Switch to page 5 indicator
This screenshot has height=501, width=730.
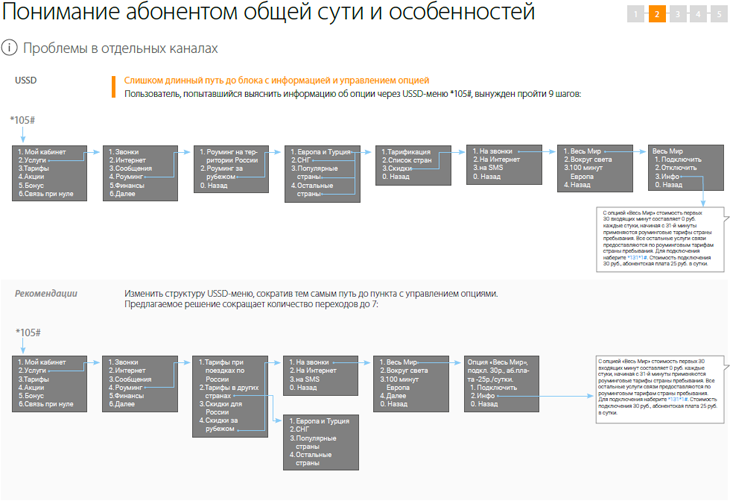click(719, 14)
